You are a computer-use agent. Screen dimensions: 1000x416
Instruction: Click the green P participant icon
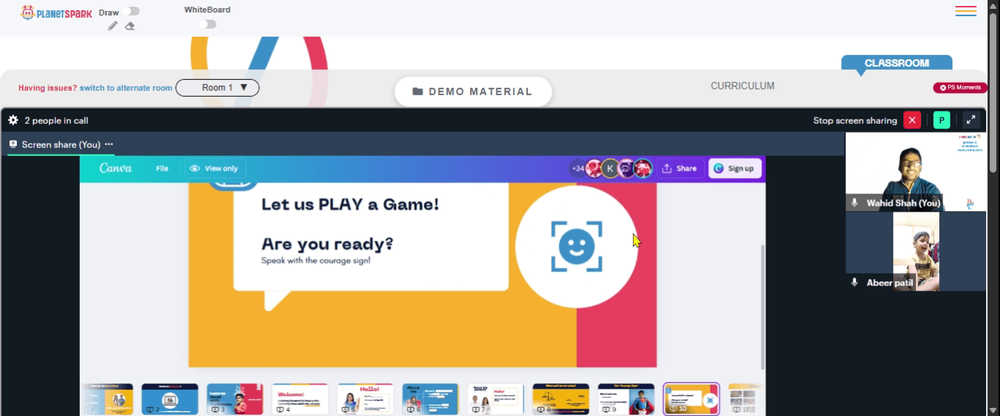click(x=941, y=120)
